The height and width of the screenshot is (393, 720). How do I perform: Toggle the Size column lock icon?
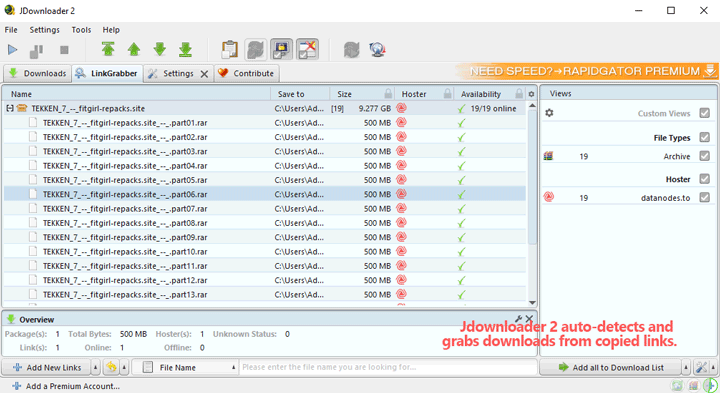388,94
